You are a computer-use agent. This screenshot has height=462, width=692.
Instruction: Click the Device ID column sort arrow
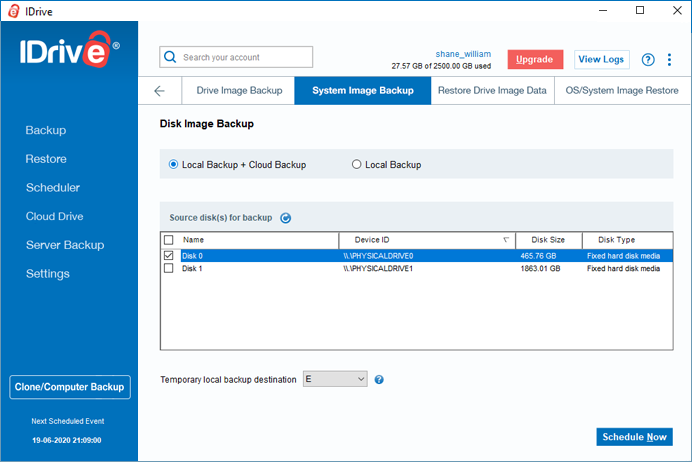pos(506,240)
